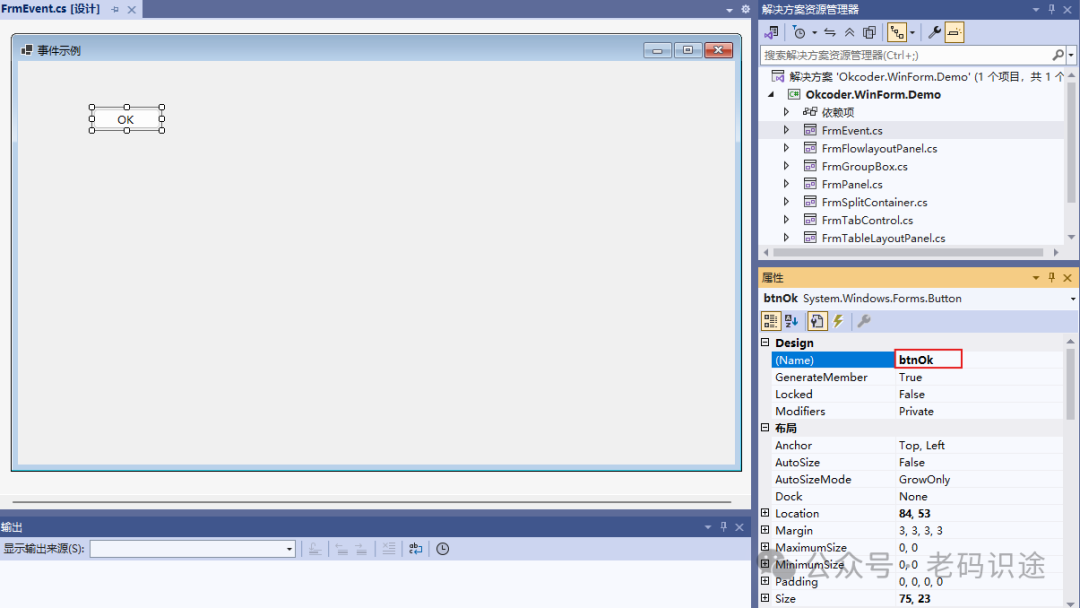This screenshot has height=608, width=1080.
Task: Pin the FrmEvent.cs design tab
Action: (114, 9)
